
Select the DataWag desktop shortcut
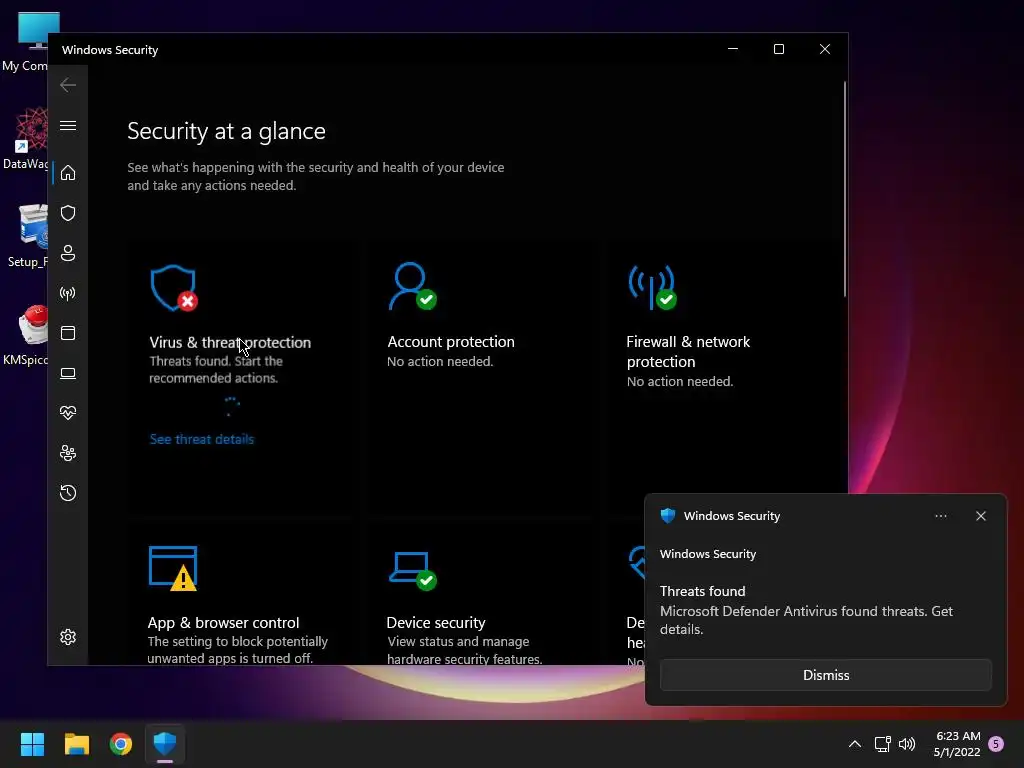pos(25,138)
